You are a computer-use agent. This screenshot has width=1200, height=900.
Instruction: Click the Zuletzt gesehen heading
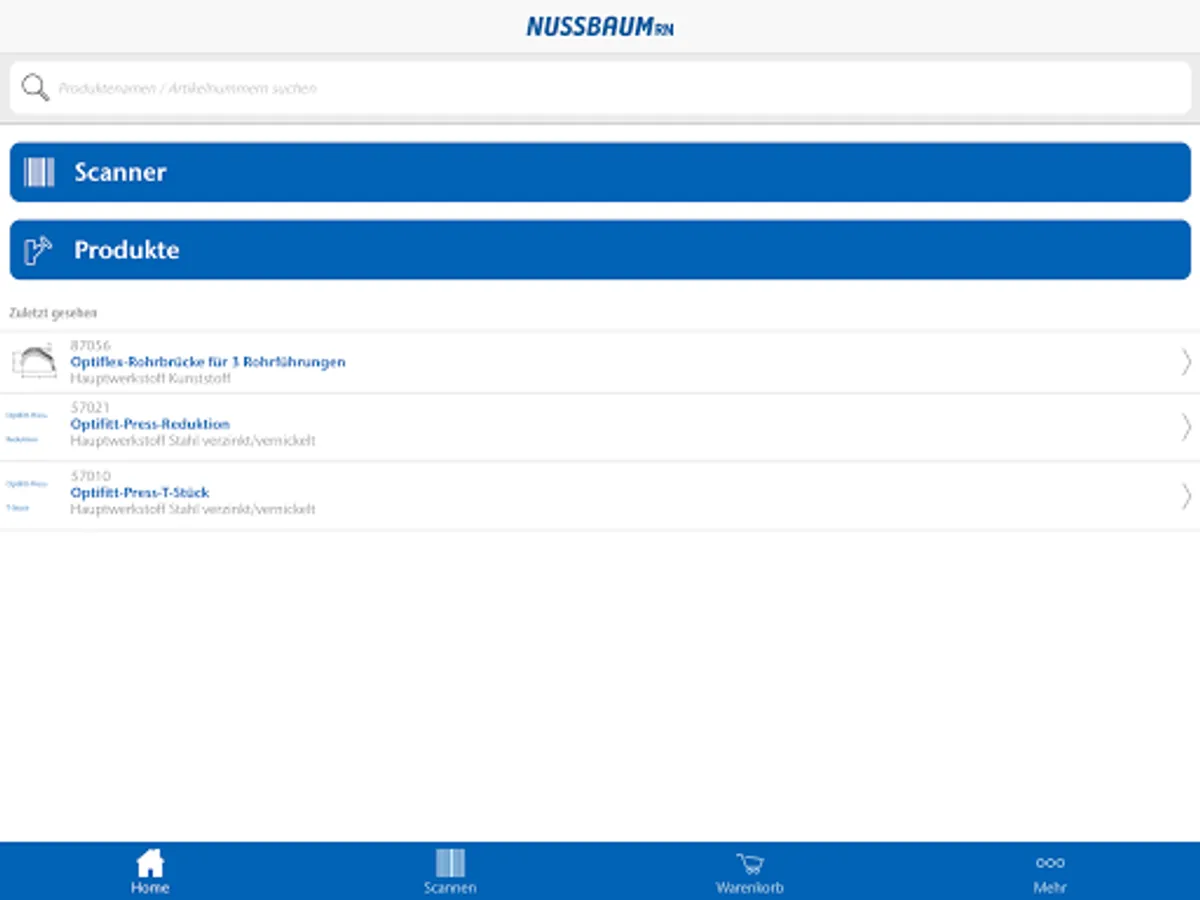click(x=53, y=313)
